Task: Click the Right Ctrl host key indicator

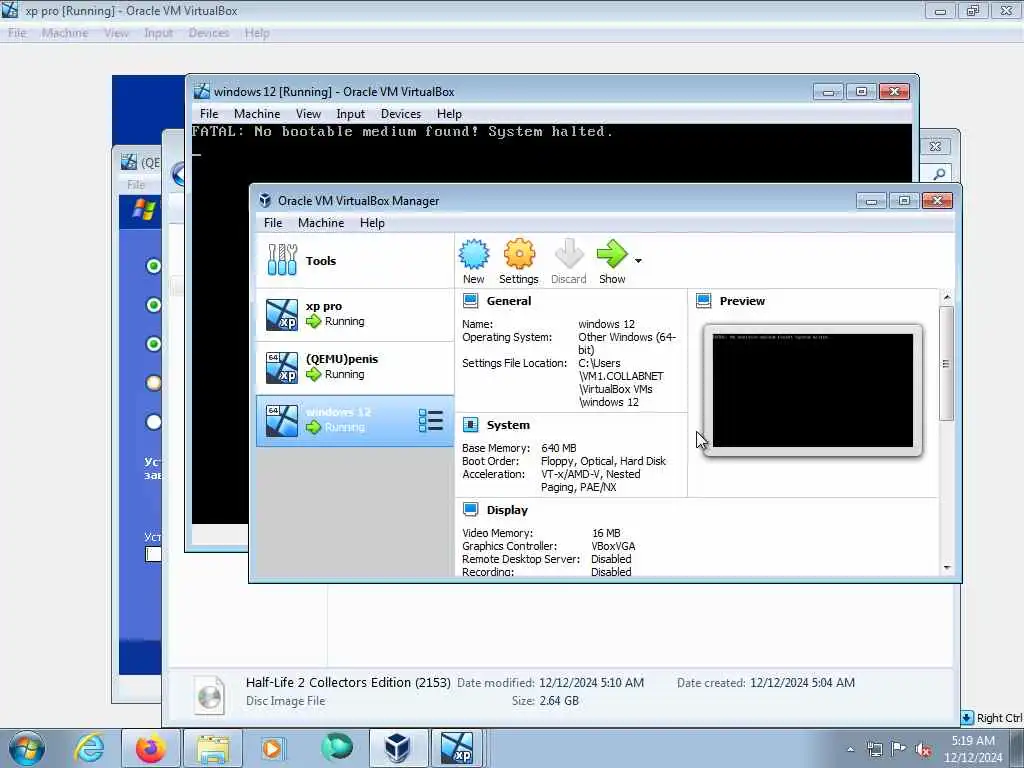Action: tap(999, 718)
